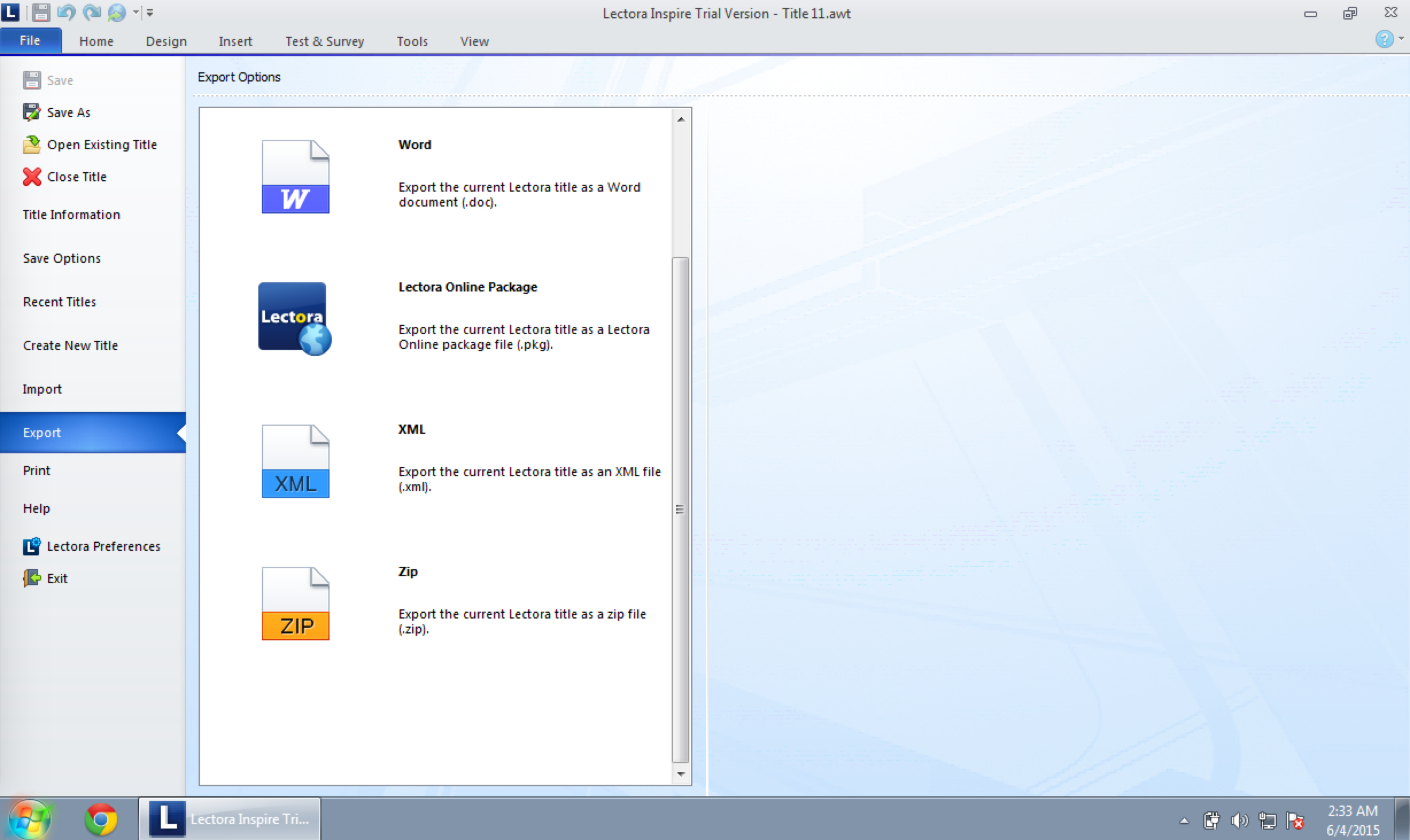1410x840 pixels.
Task: Click the Save floppy icon in quick access toolbar
Action: point(41,12)
